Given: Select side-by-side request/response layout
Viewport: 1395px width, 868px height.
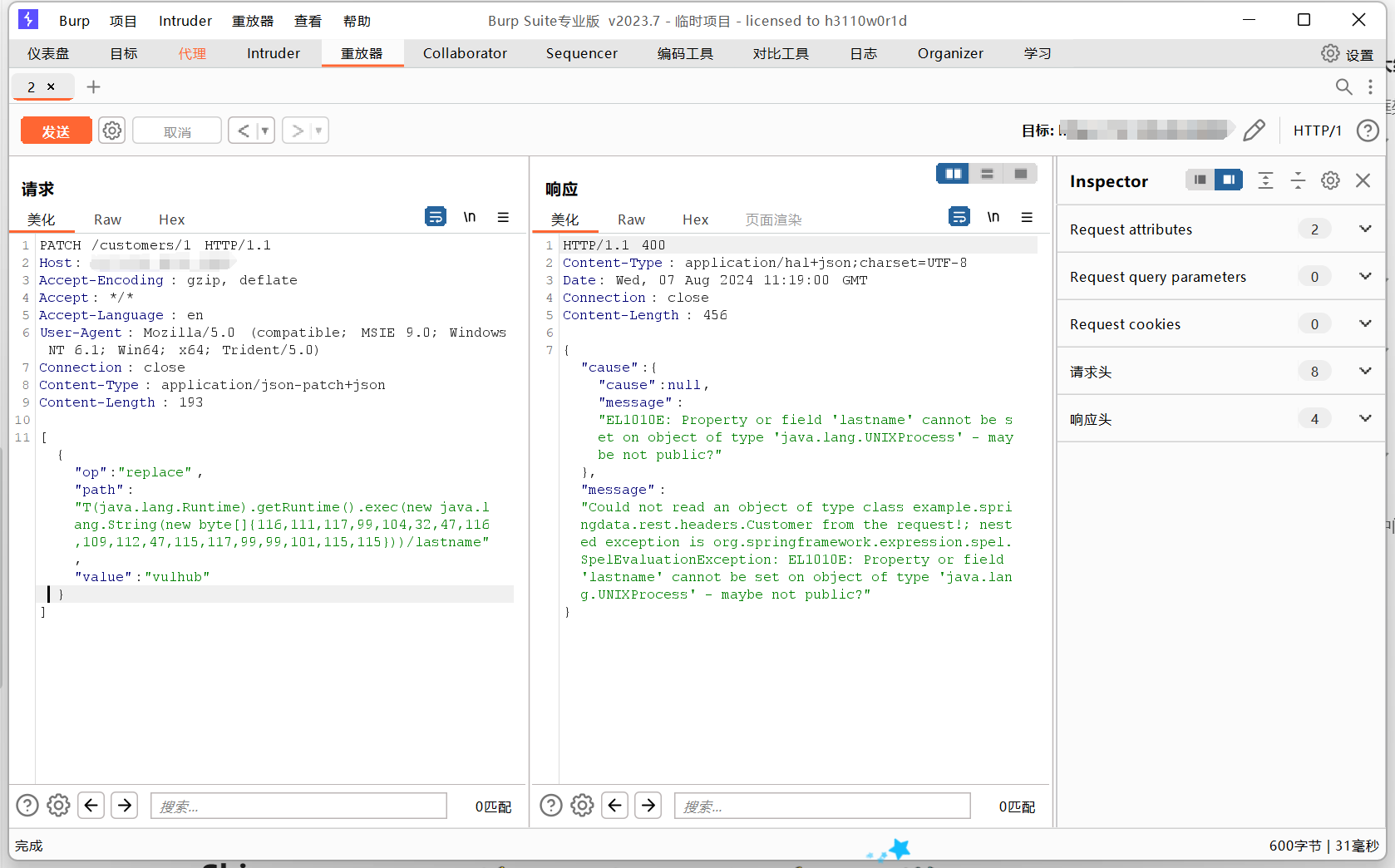Looking at the screenshot, I should point(953,174).
